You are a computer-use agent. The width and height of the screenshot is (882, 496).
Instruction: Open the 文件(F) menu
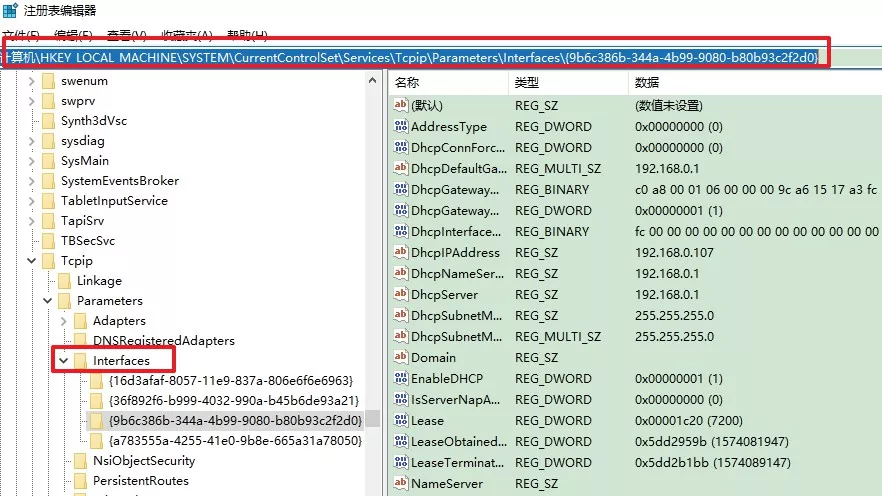(20, 35)
